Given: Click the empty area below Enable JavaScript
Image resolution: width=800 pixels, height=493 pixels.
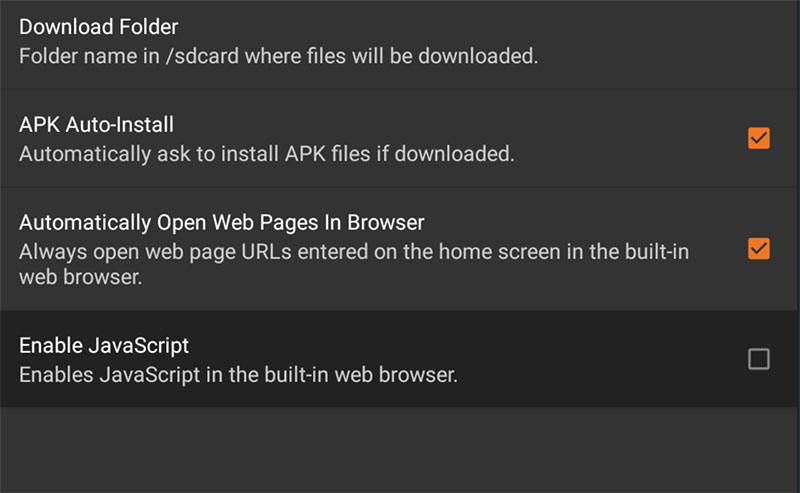Looking at the screenshot, I should pos(400,450).
